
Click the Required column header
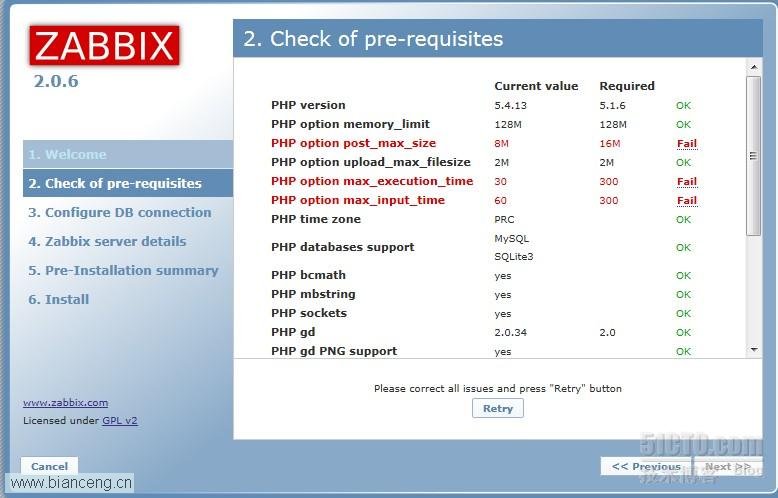(x=627, y=86)
